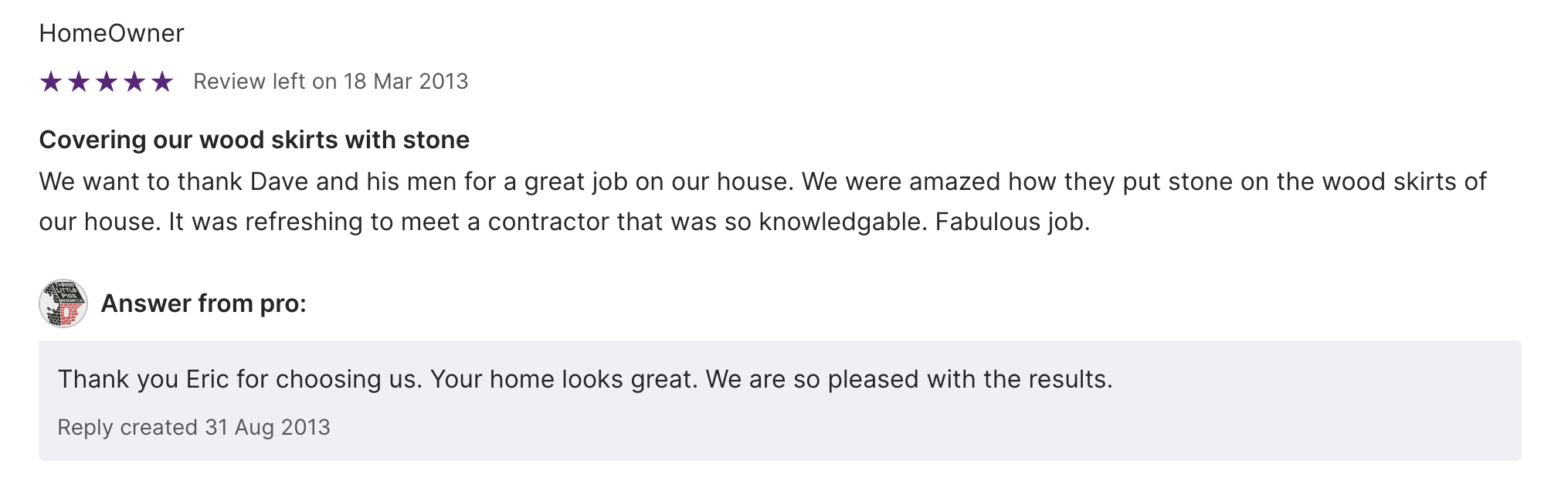Click the name Dave in the review text
The height and width of the screenshot is (488, 1568).
point(279,181)
